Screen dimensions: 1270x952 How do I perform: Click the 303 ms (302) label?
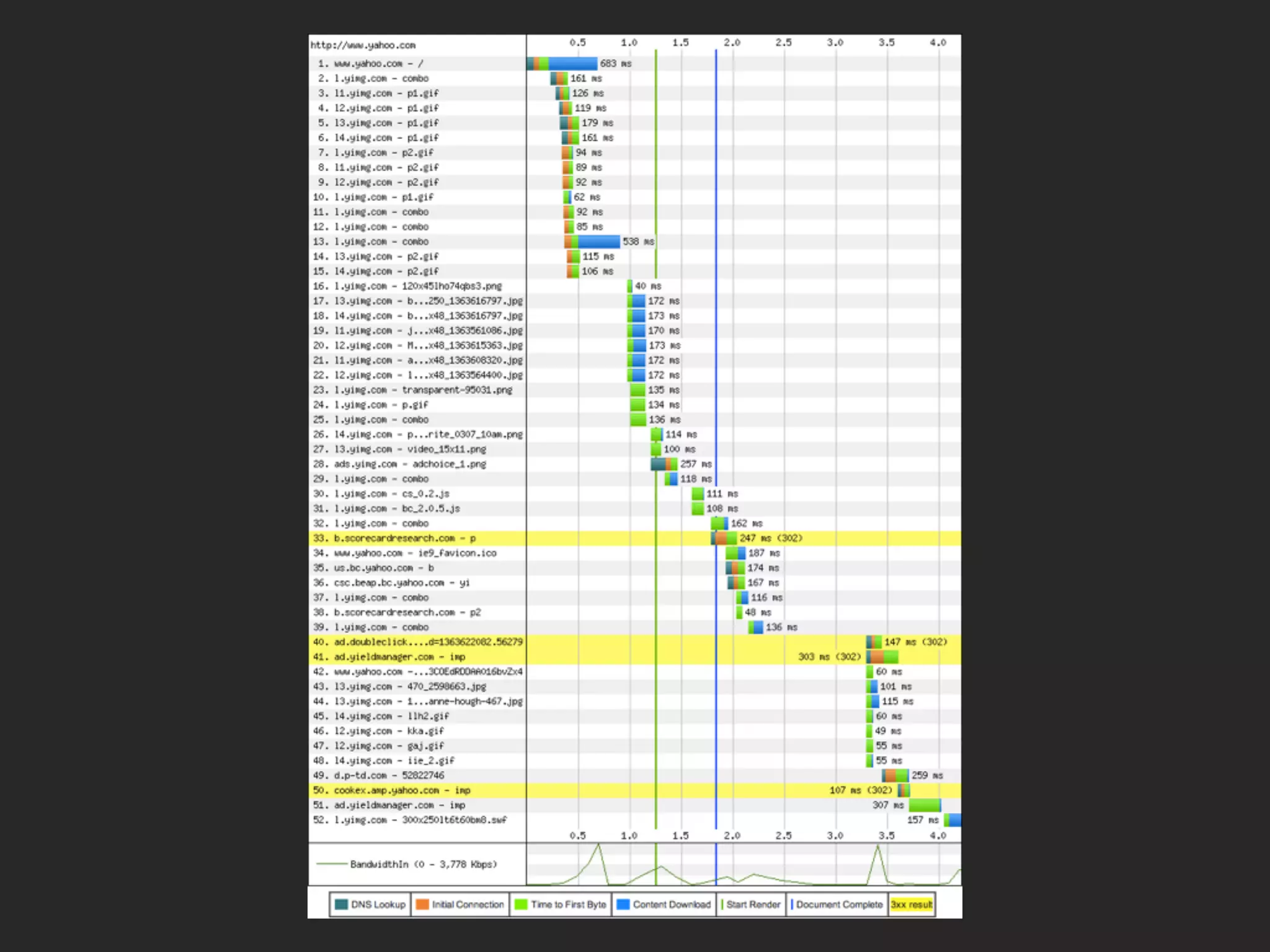coord(830,657)
